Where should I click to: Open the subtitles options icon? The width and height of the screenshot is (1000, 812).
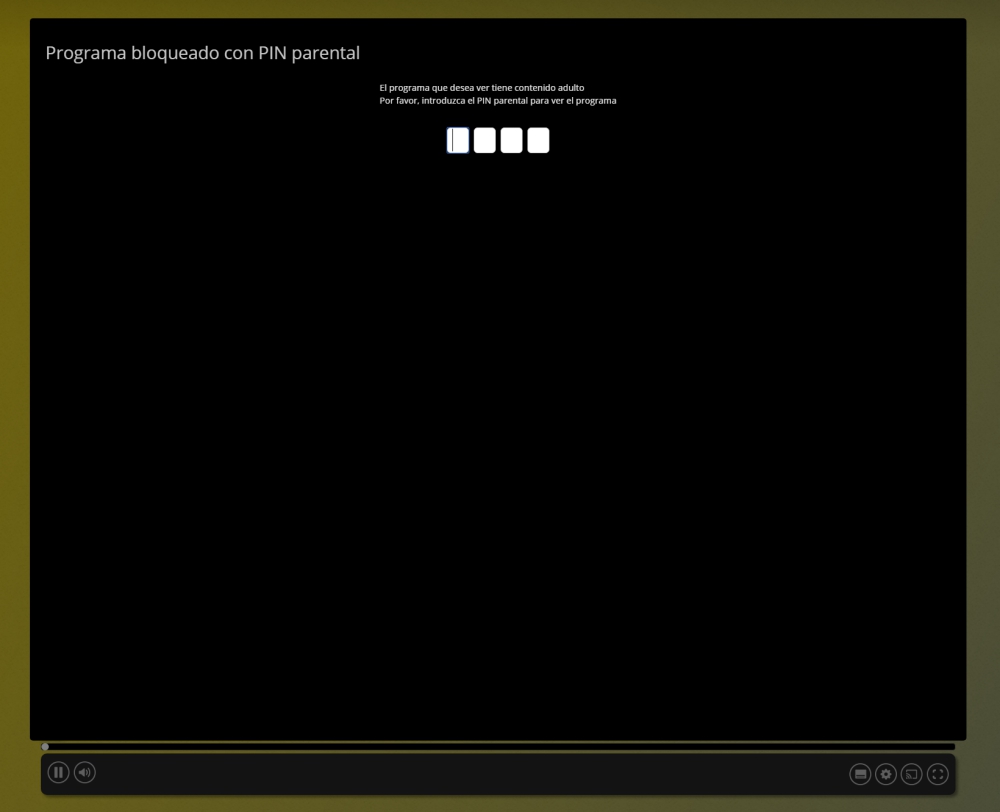coord(860,774)
